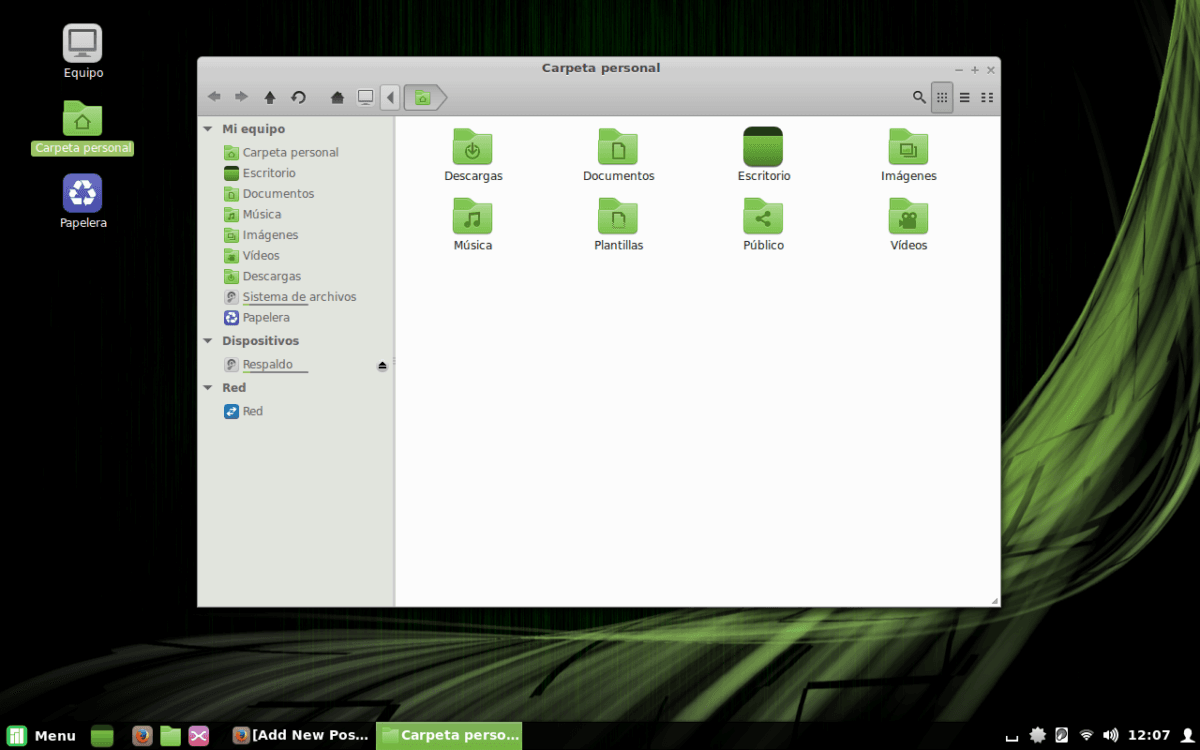
Task: Open the volume control in the tray
Action: click(1110, 735)
